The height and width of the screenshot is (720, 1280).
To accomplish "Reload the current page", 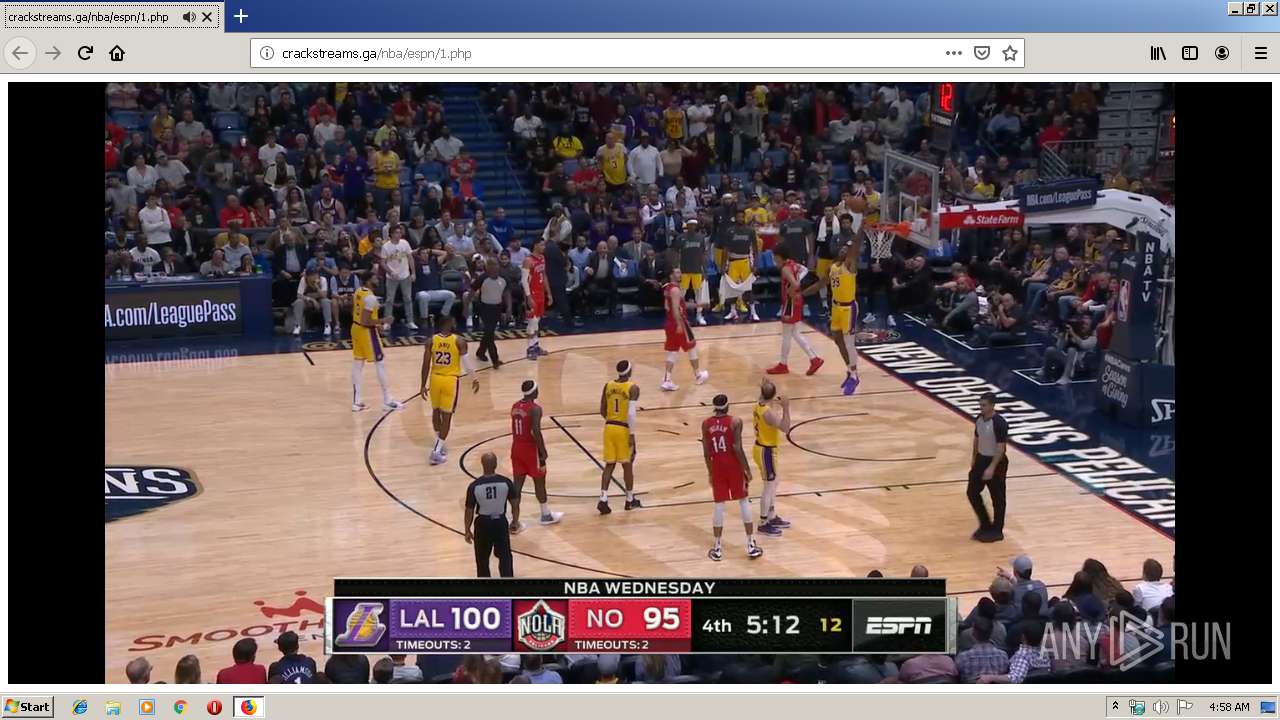I will (x=85, y=53).
